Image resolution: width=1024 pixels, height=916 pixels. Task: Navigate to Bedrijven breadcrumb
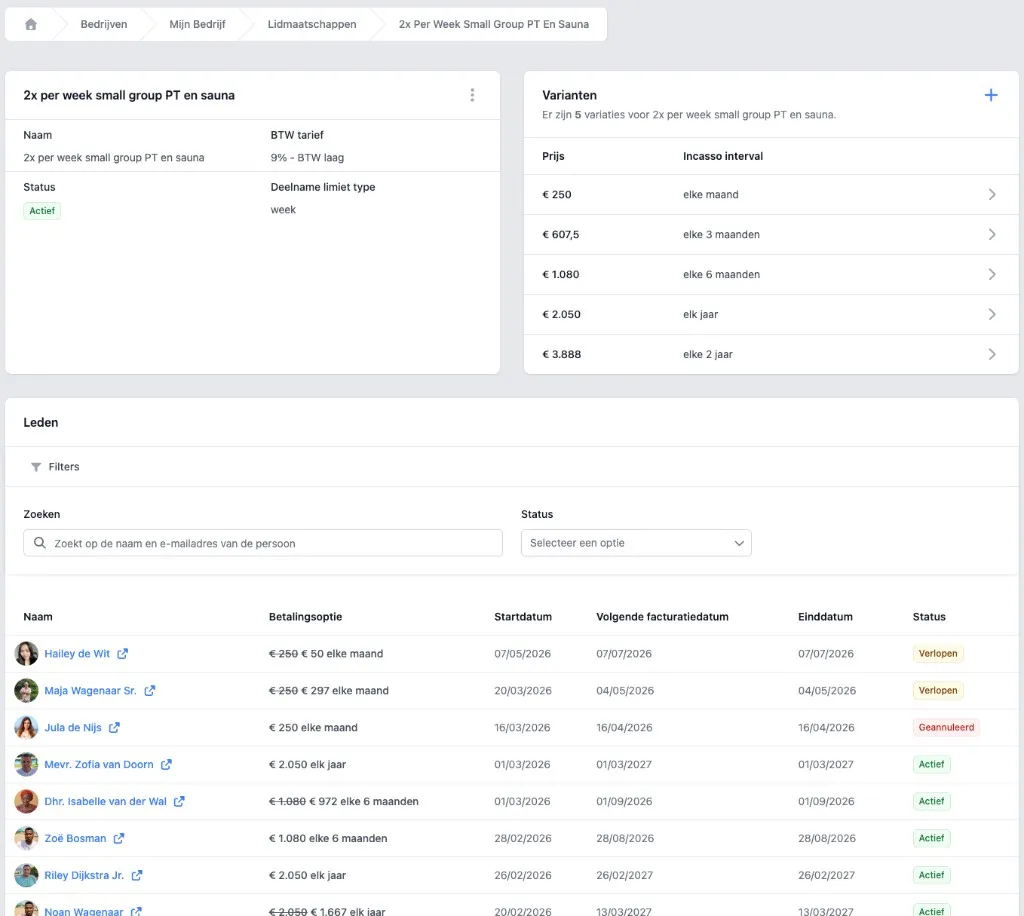[104, 24]
